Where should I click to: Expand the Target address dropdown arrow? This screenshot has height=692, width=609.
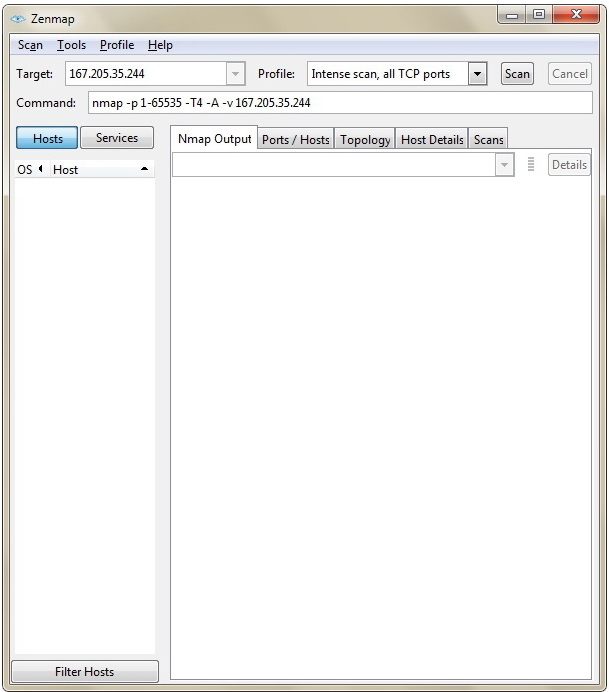tap(236, 74)
